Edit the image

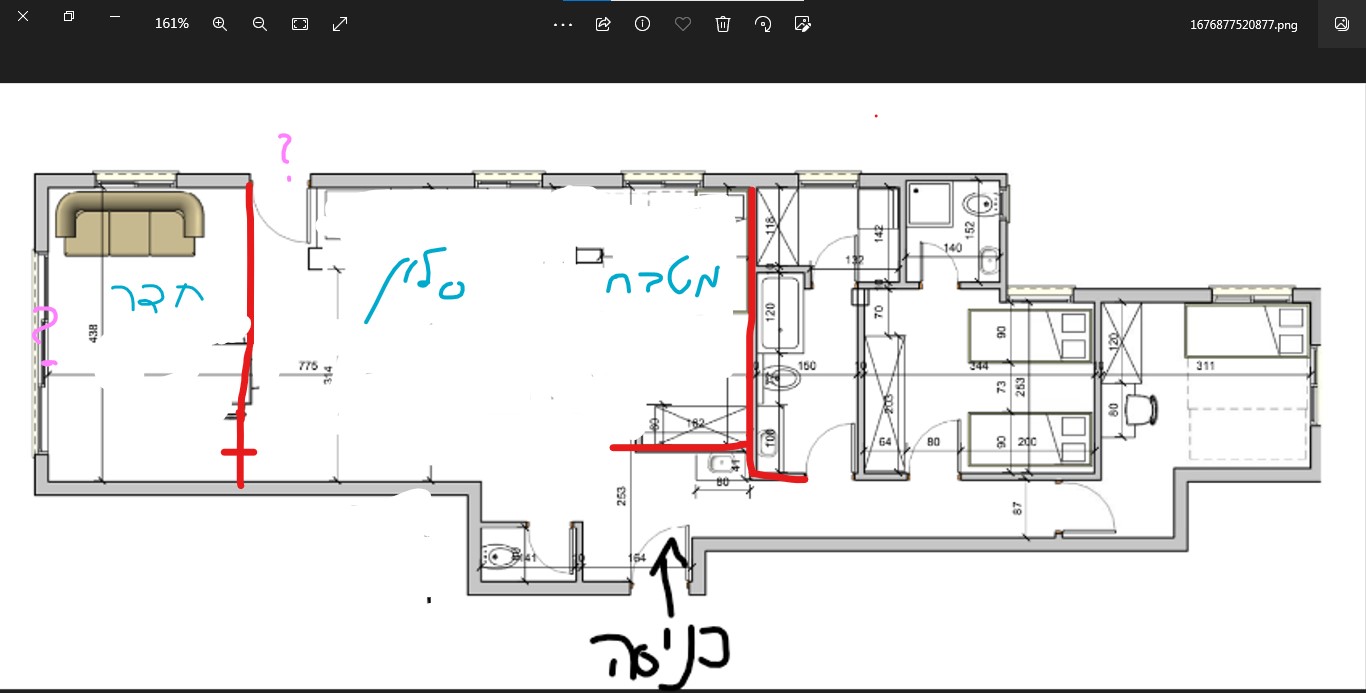click(802, 24)
